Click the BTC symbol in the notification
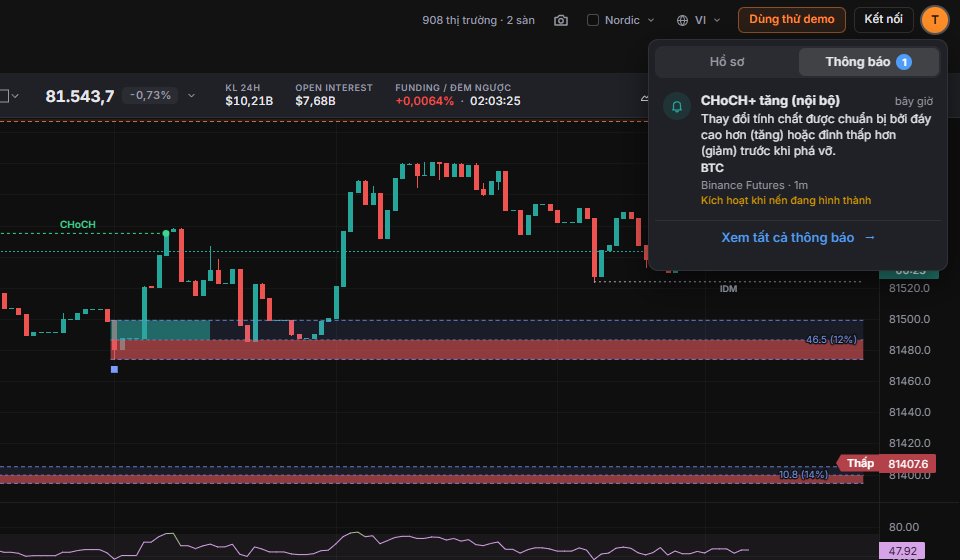 (712, 168)
